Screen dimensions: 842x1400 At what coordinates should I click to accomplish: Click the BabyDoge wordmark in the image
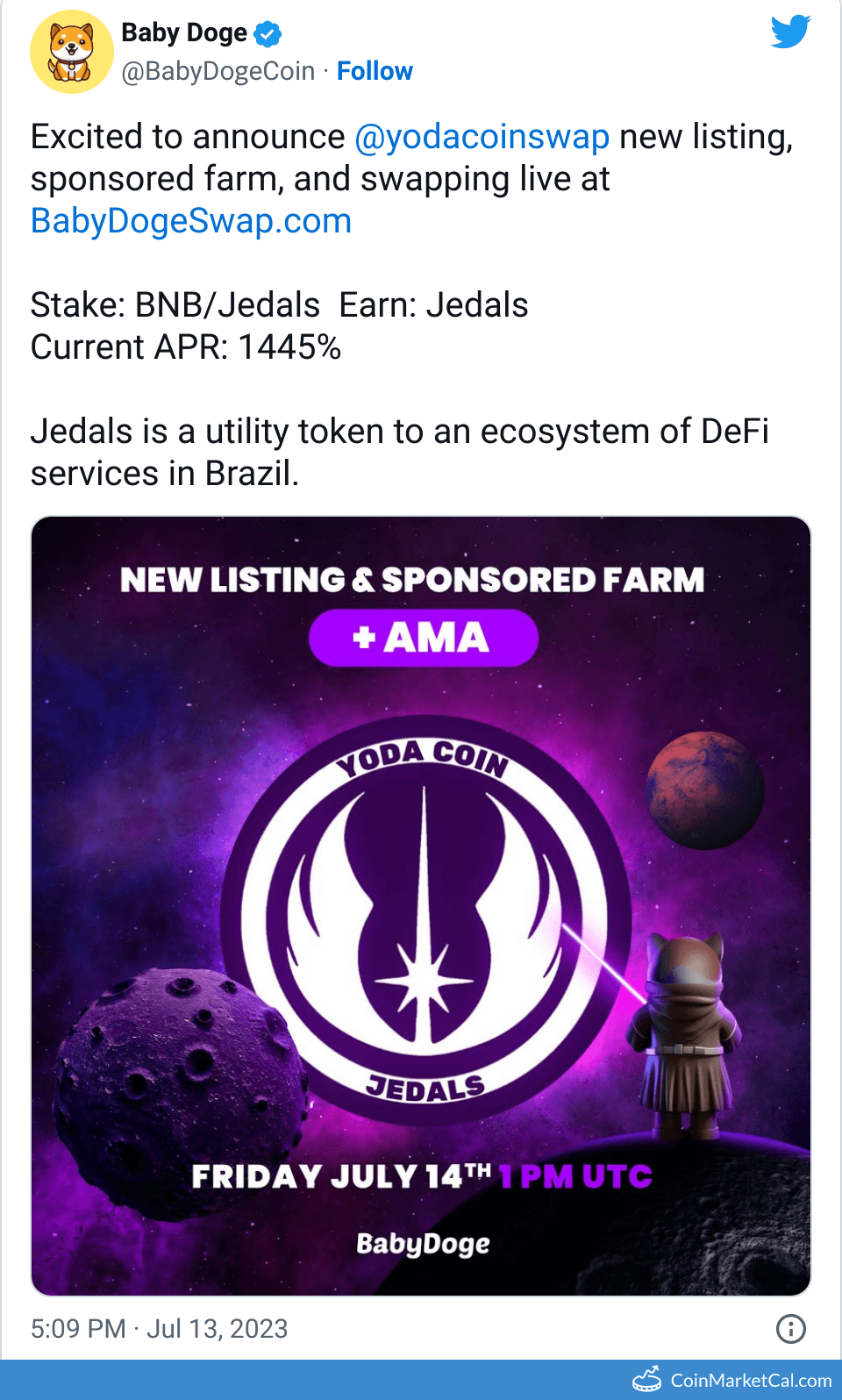click(x=423, y=1244)
